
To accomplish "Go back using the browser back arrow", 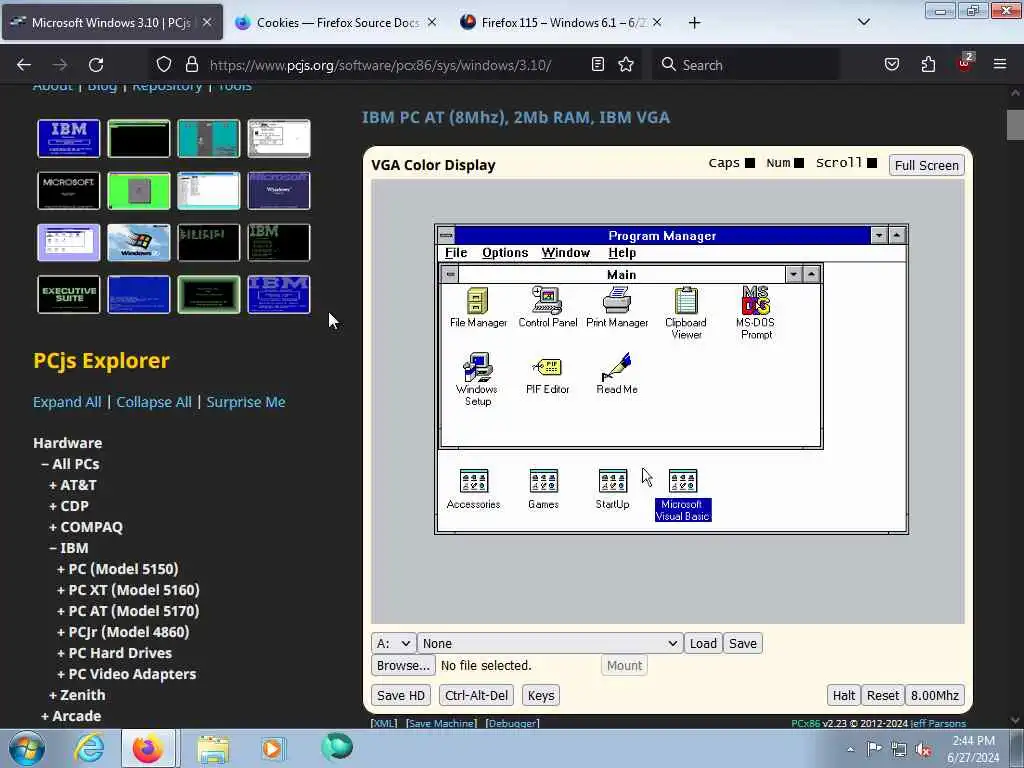I will [24, 65].
